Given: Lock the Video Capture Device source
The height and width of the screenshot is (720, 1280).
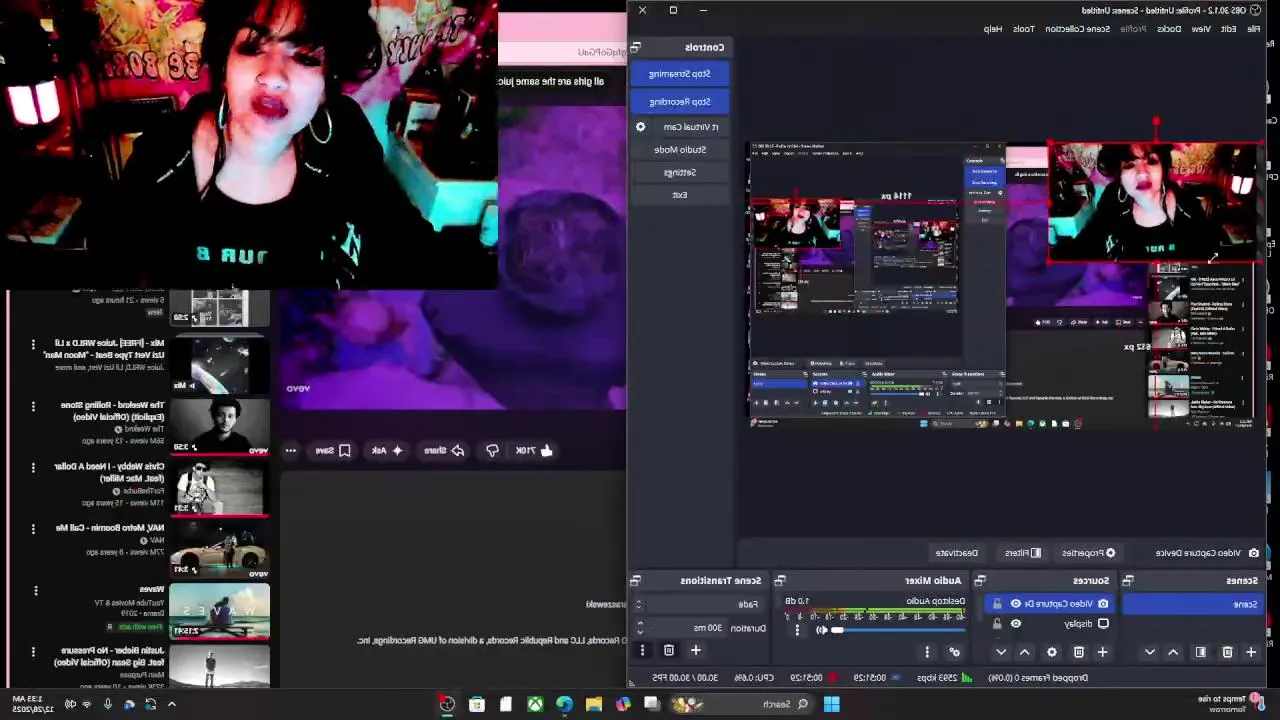Looking at the screenshot, I should point(996,603).
